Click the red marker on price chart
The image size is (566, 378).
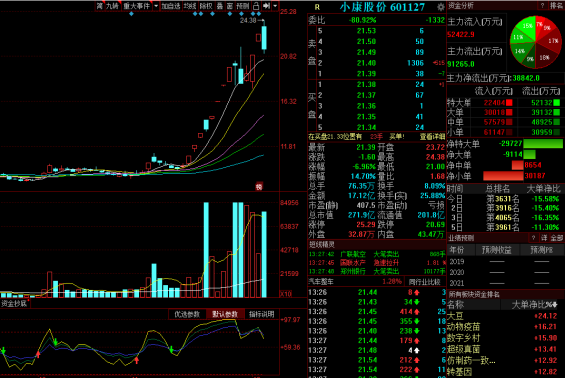(259, 187)
